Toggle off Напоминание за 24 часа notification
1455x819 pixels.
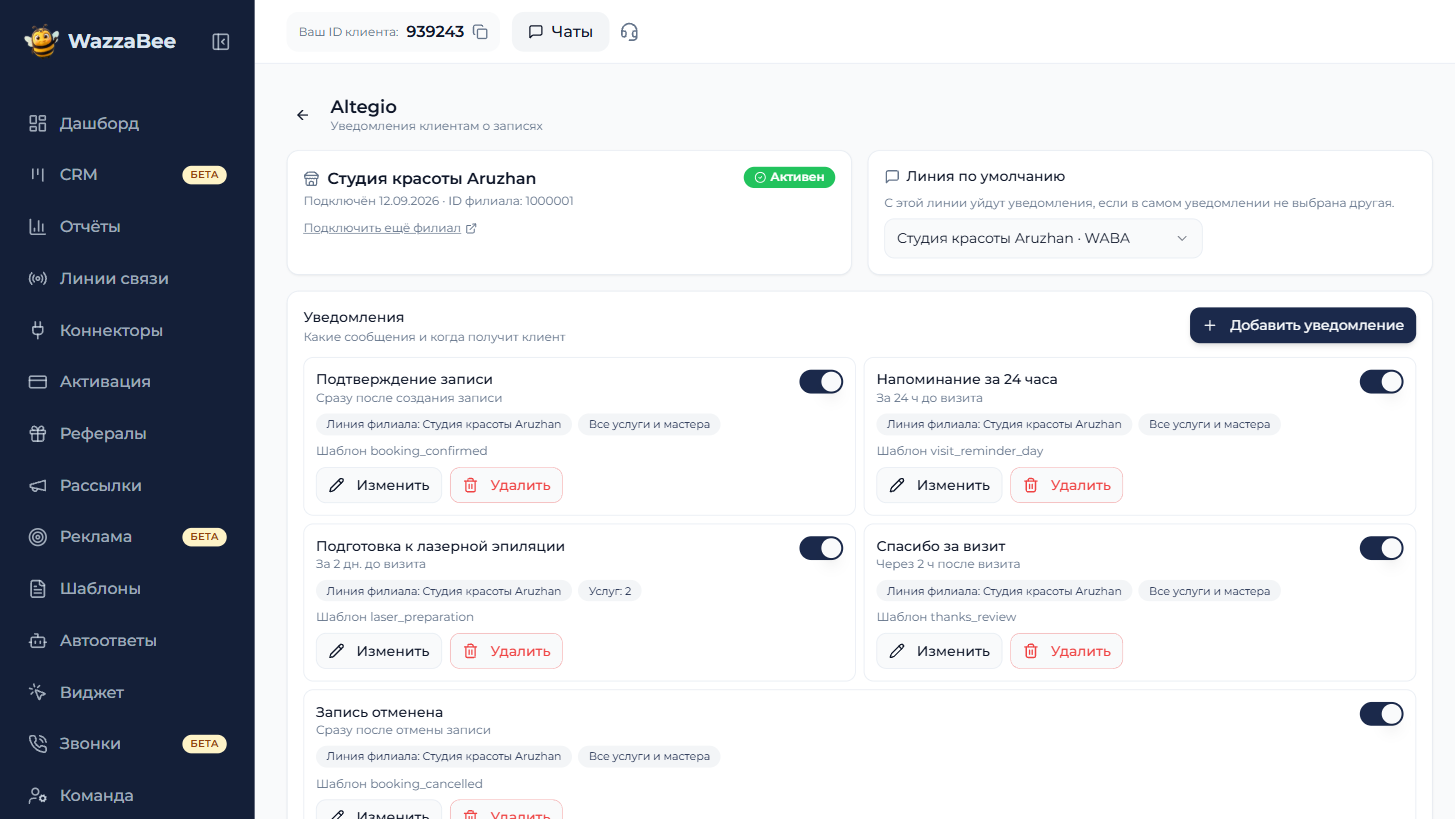click(1381, 381)
